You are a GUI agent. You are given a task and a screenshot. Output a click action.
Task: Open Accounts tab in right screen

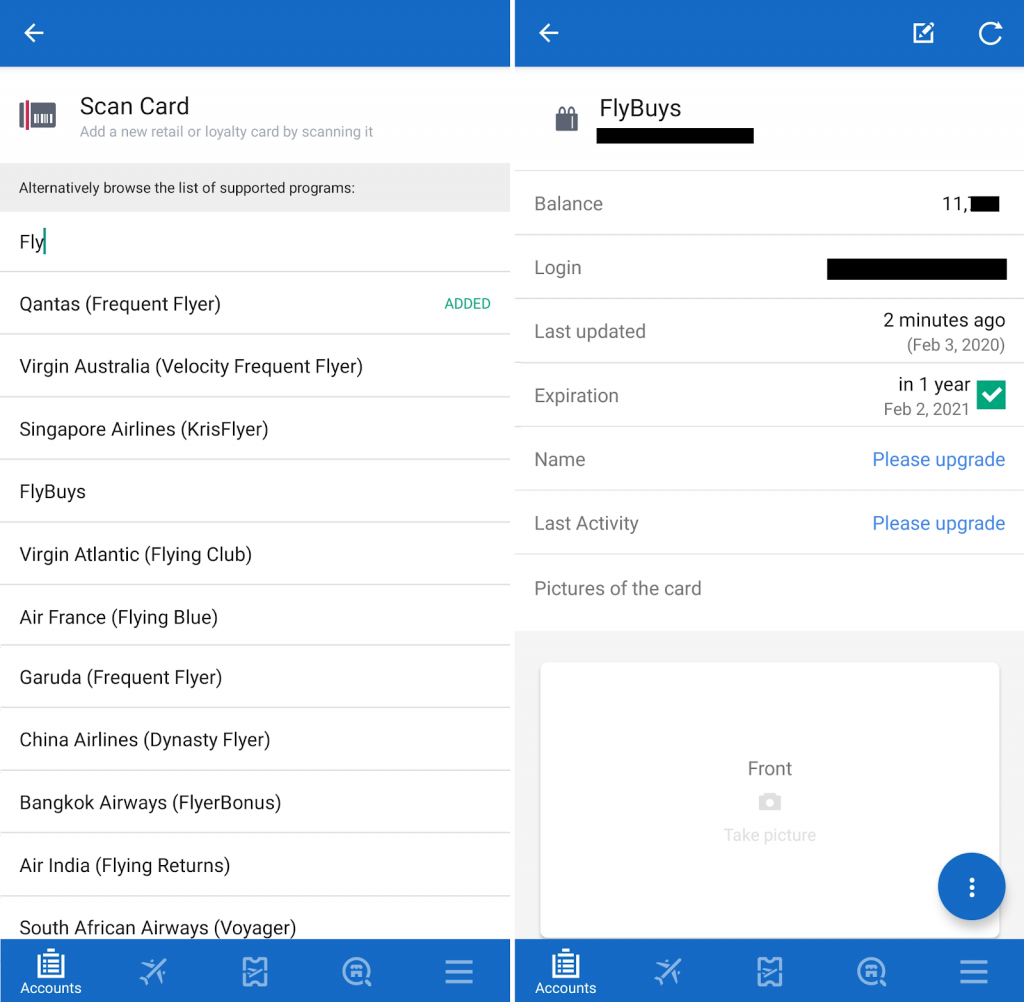pos(566,971)
